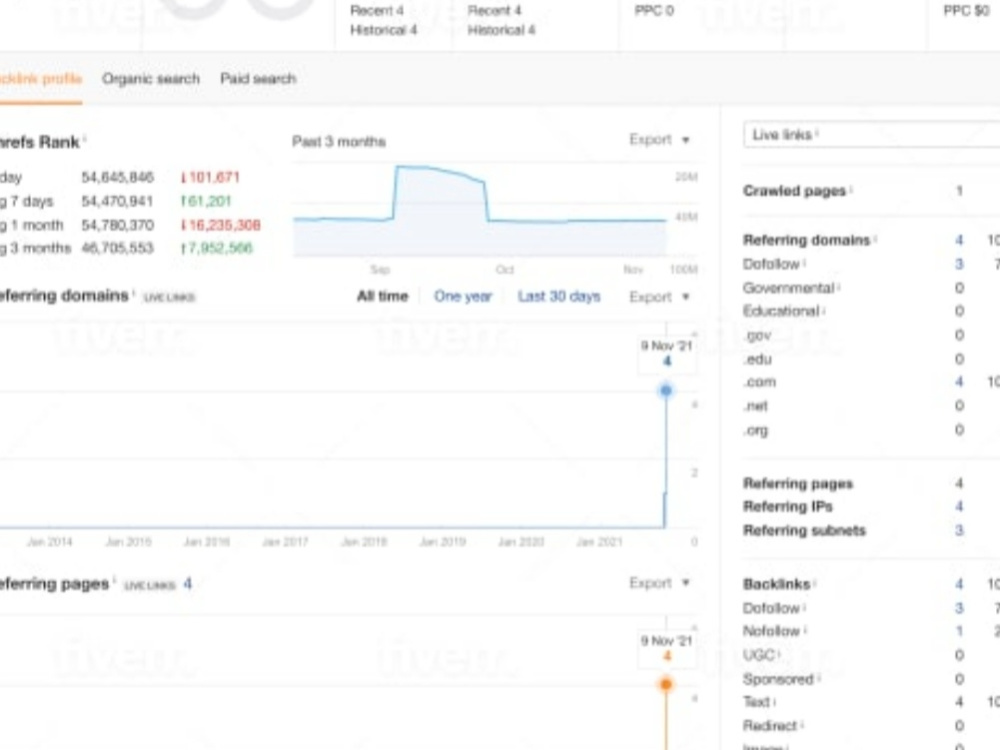Click the Dofollow backlinks value 3

(x=959, y=608)
